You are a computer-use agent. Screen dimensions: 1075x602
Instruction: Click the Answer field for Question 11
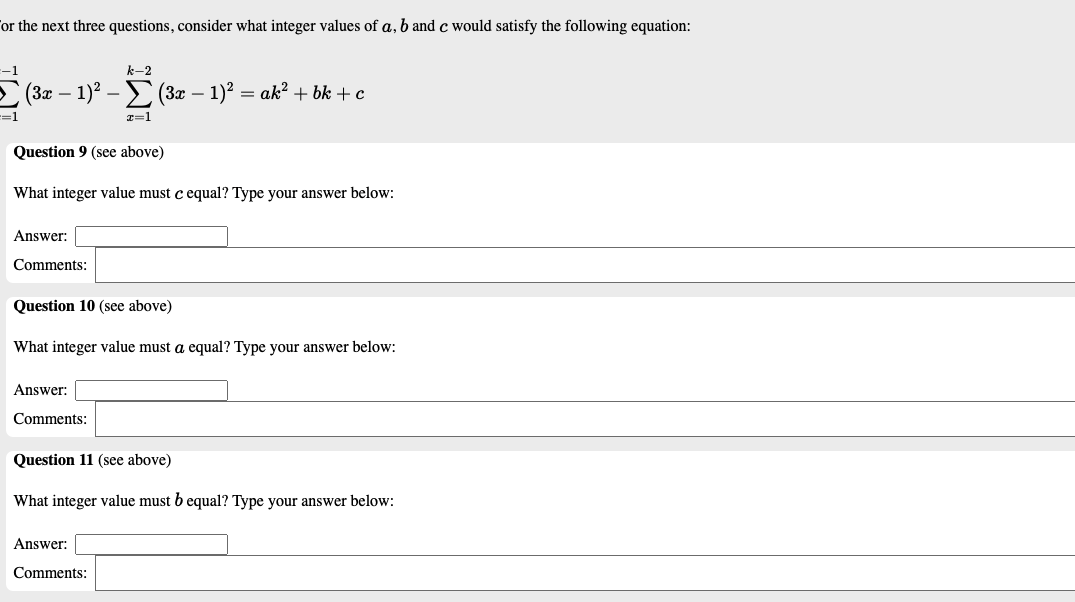pyautogui.click(x=150, y=544)
